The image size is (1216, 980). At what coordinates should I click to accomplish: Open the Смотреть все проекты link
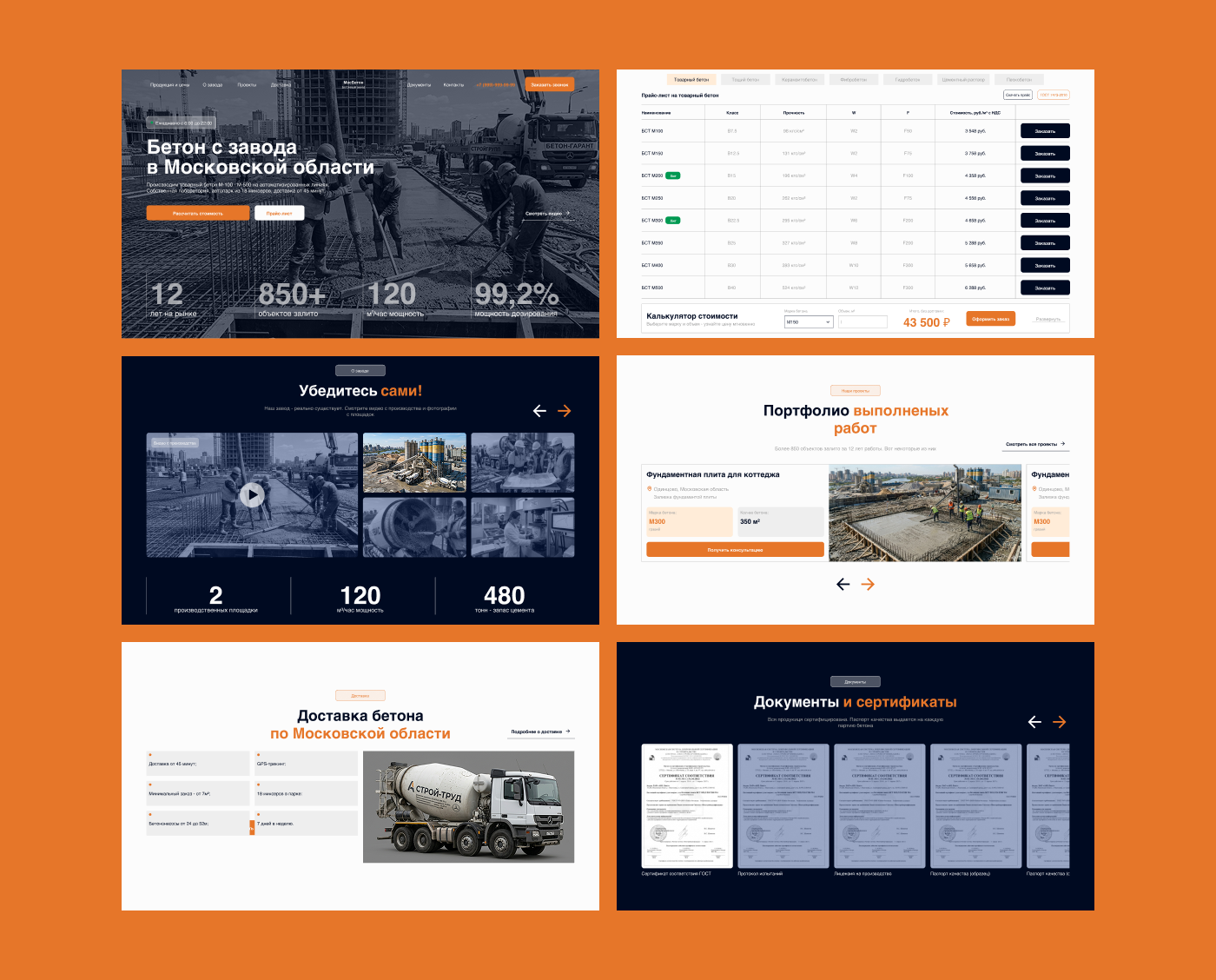tap(1035, 444)
